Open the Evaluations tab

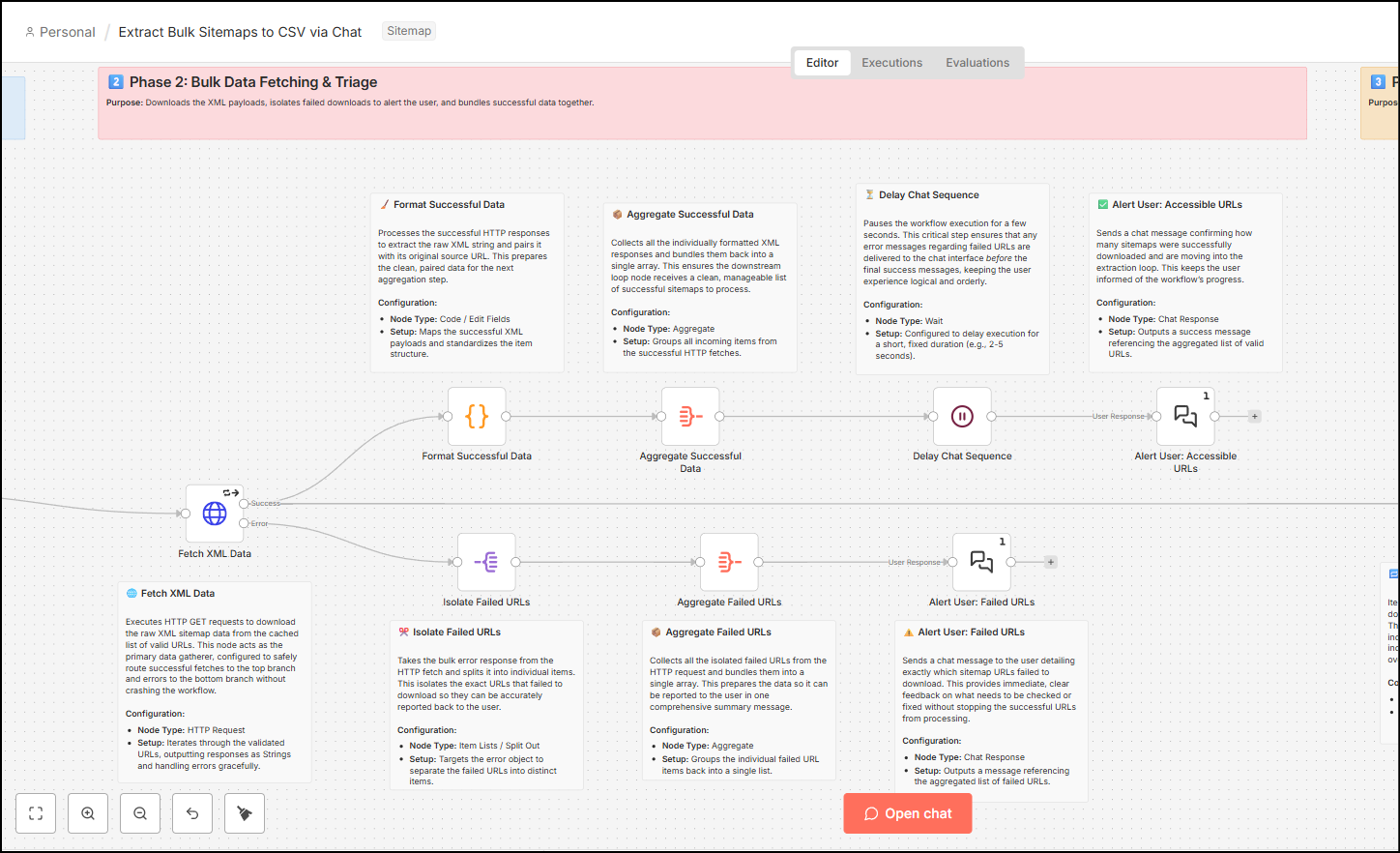pyautogui.click(x=977, y=63)
